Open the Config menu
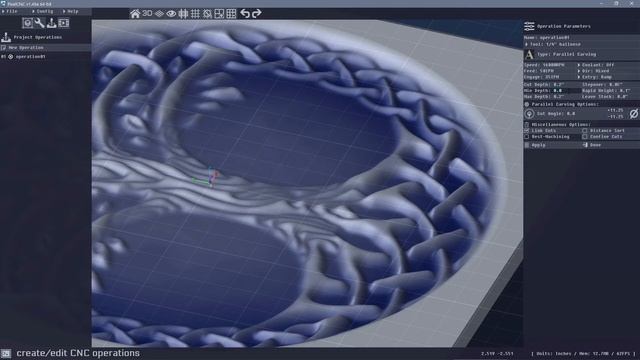The width and height of the screenshot is (640, 360). (x=42, y=11)
